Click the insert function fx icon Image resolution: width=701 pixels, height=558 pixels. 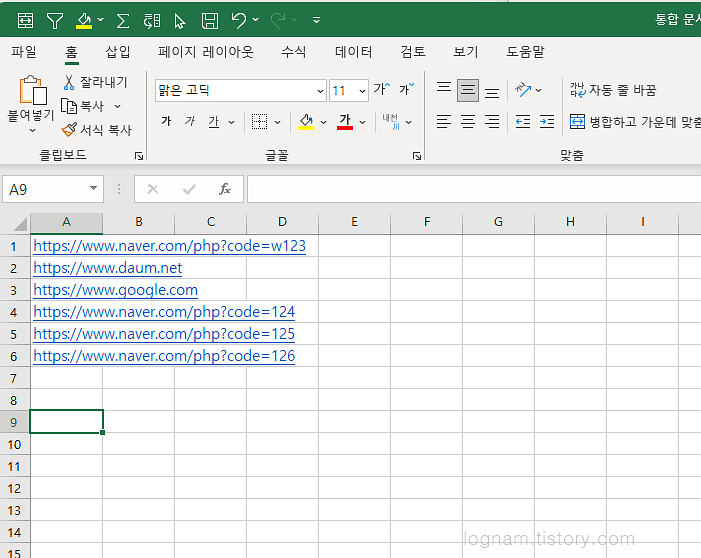pyautogui.click(x=224, y=189)
